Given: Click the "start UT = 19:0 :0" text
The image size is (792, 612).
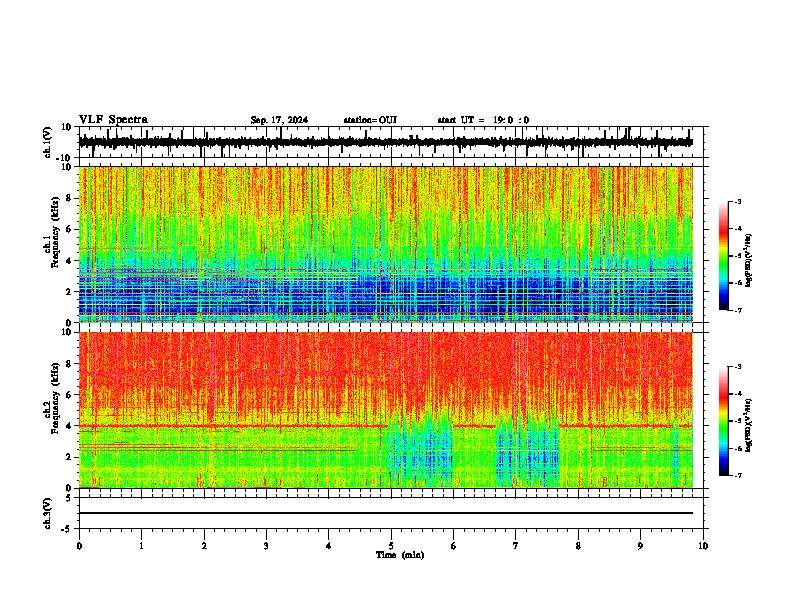Looking at the screenshot, I should tap(483, 120).
